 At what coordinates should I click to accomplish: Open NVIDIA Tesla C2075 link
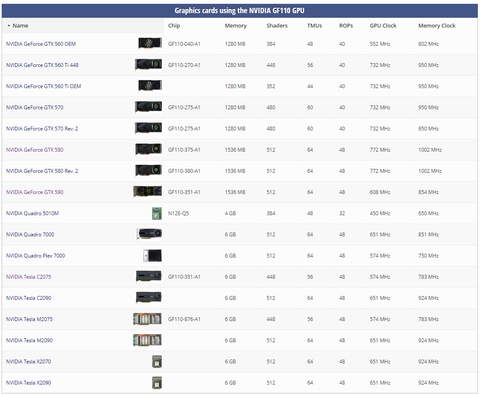29,277
